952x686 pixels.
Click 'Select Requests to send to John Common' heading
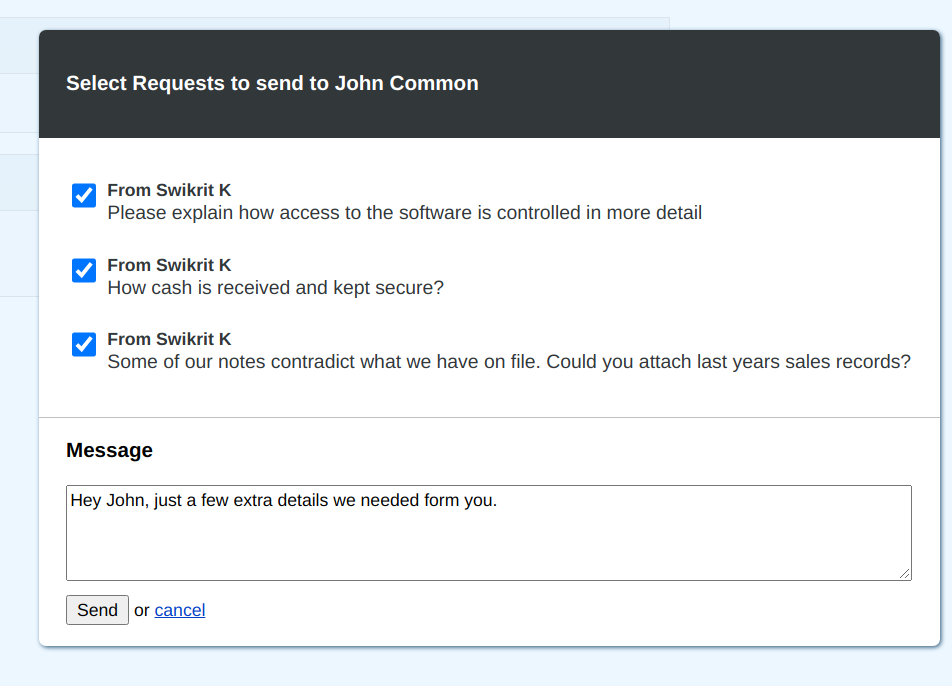point(271,83)
